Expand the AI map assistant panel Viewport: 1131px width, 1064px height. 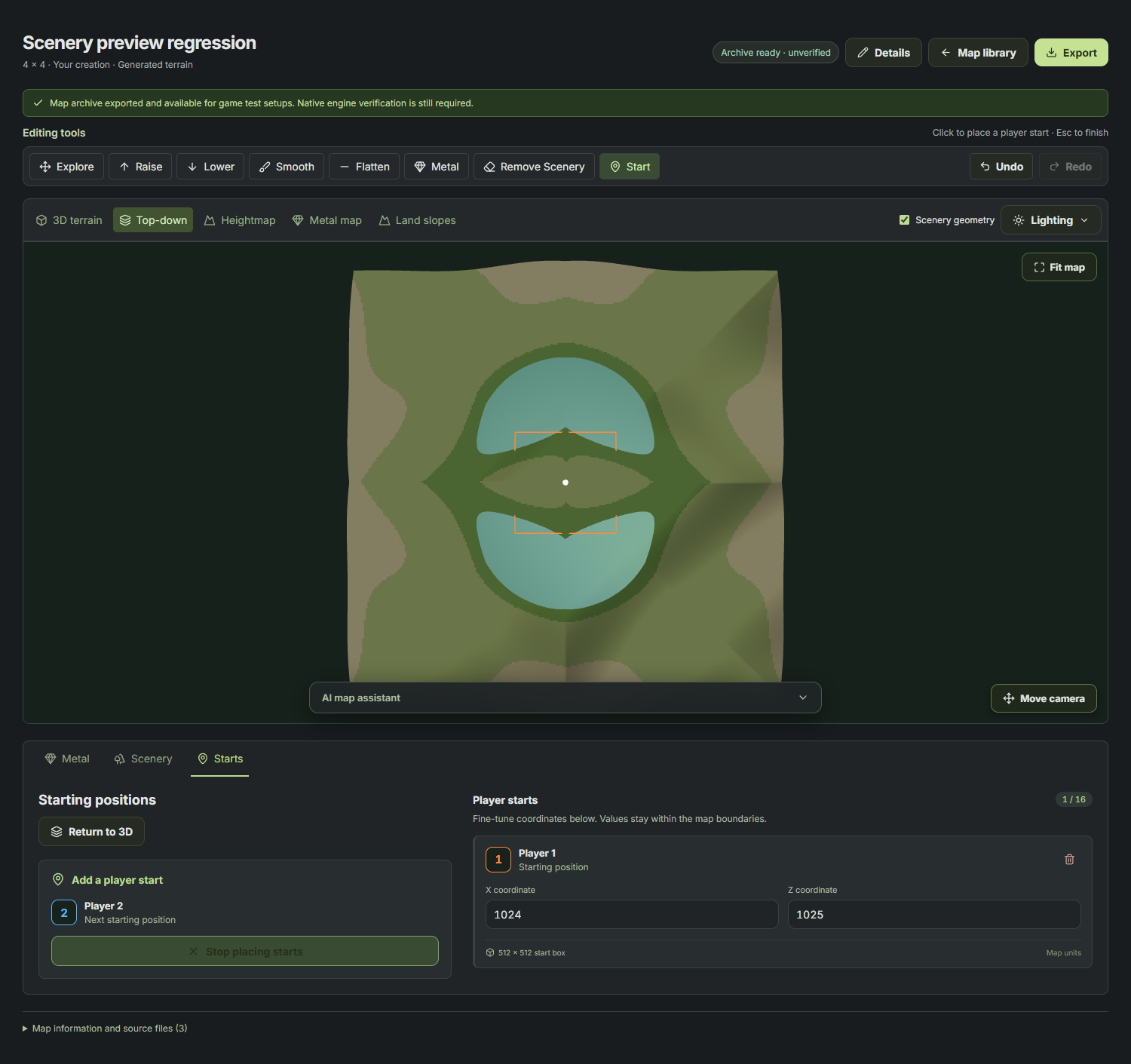point(565,698)
